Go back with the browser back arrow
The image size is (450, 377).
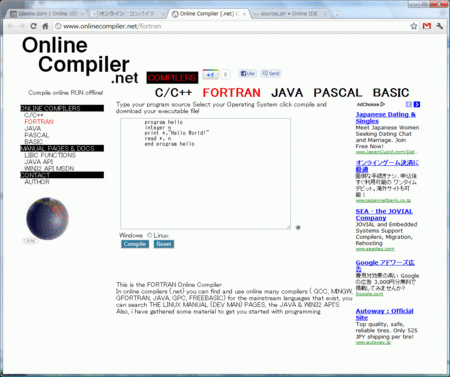tap(10, 26)
